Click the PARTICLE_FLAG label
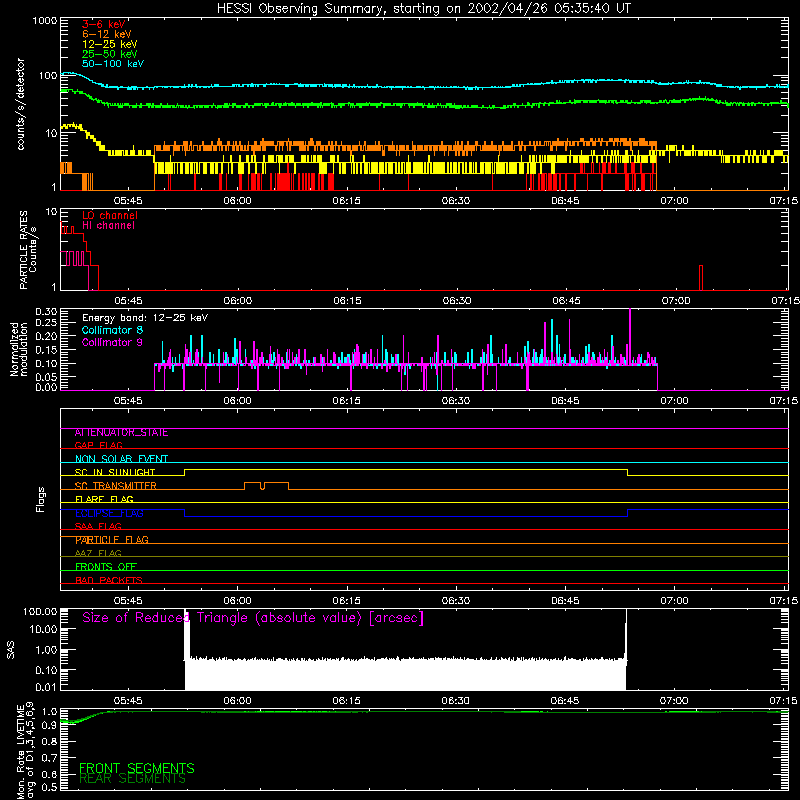This screenshot has height=800, width=800. pos(112,540)
